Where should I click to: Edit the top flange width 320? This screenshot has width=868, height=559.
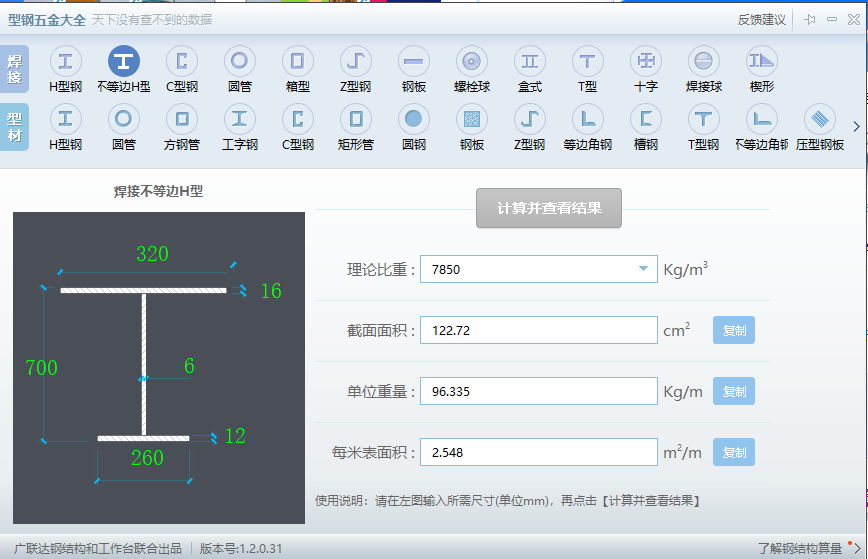click(152, 254)
